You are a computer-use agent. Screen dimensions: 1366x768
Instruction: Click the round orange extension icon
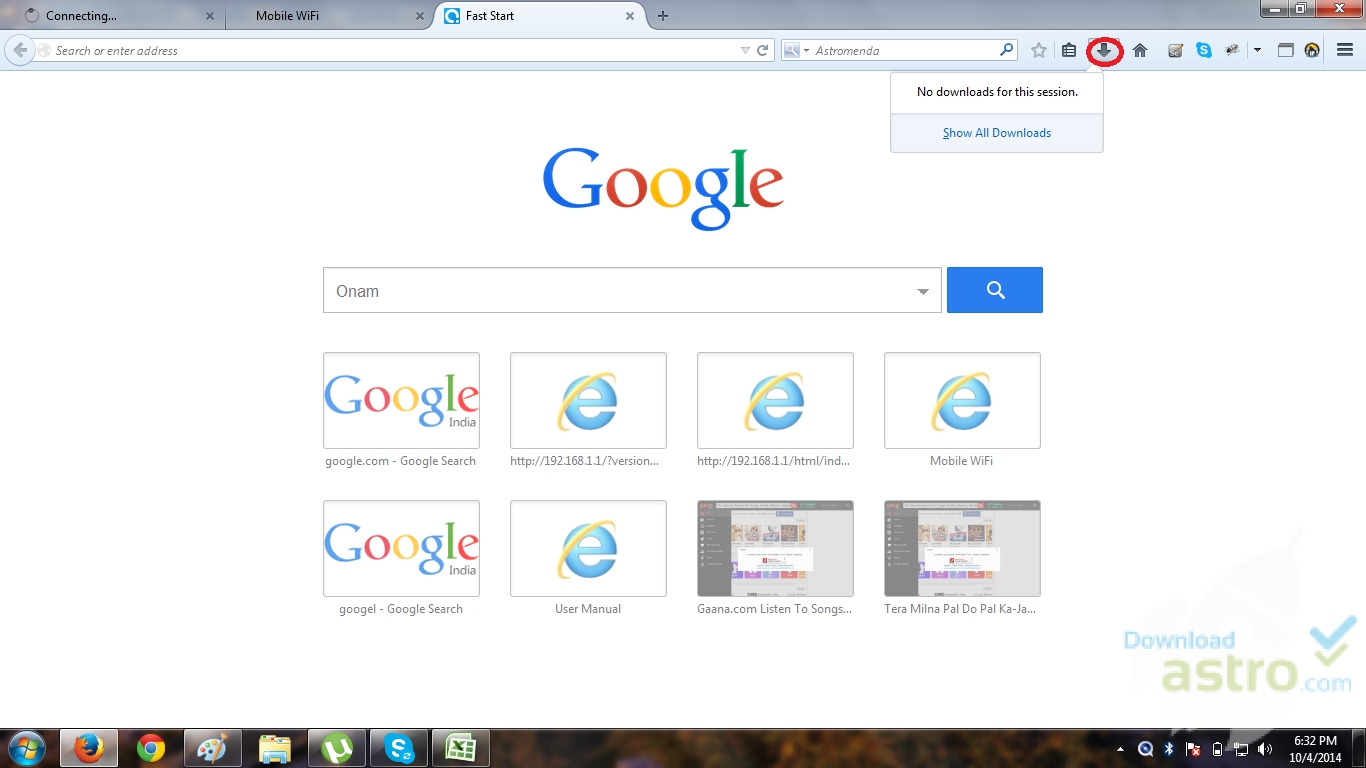click(1313, 50)
